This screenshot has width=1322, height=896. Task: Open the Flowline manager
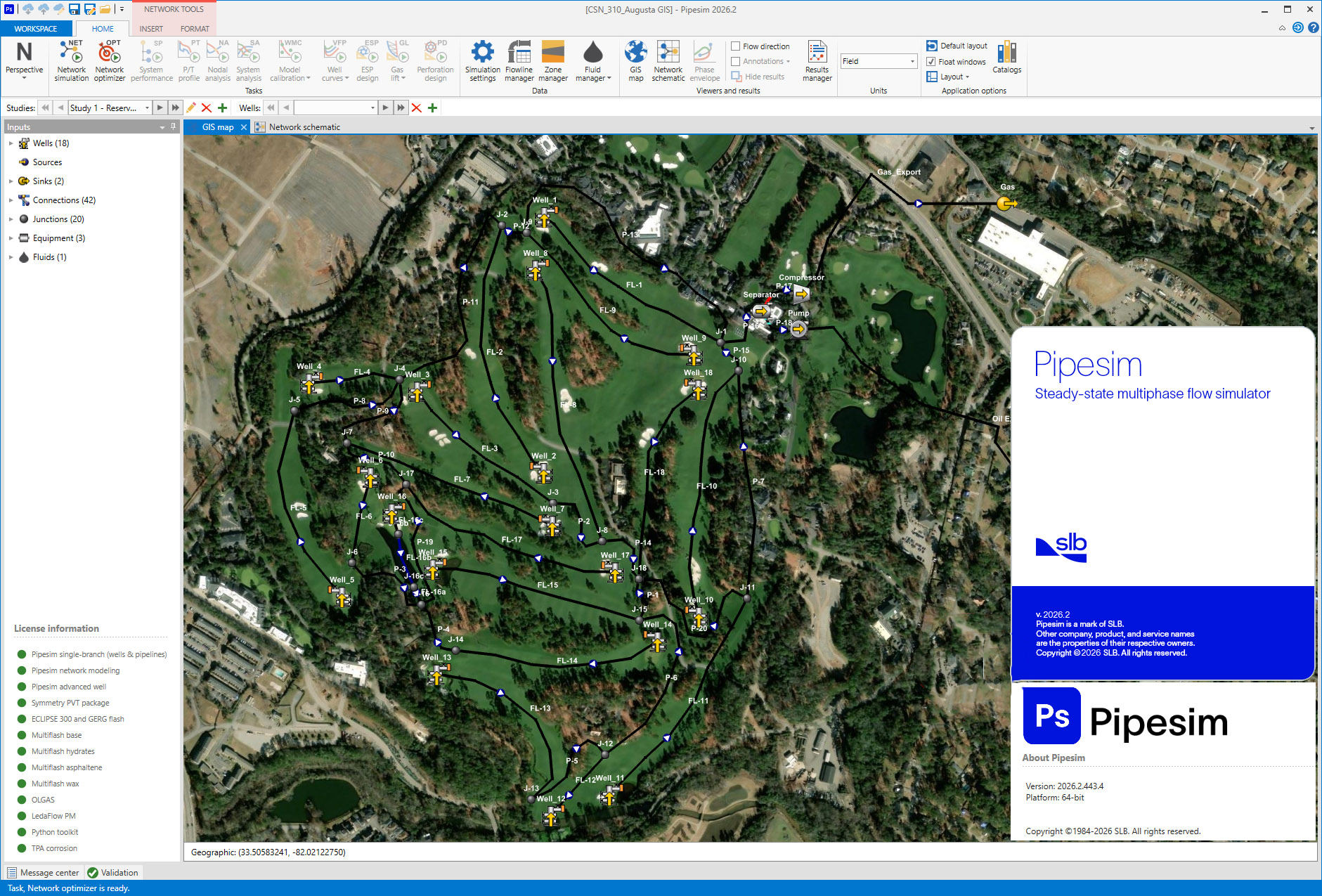point(519,60)
